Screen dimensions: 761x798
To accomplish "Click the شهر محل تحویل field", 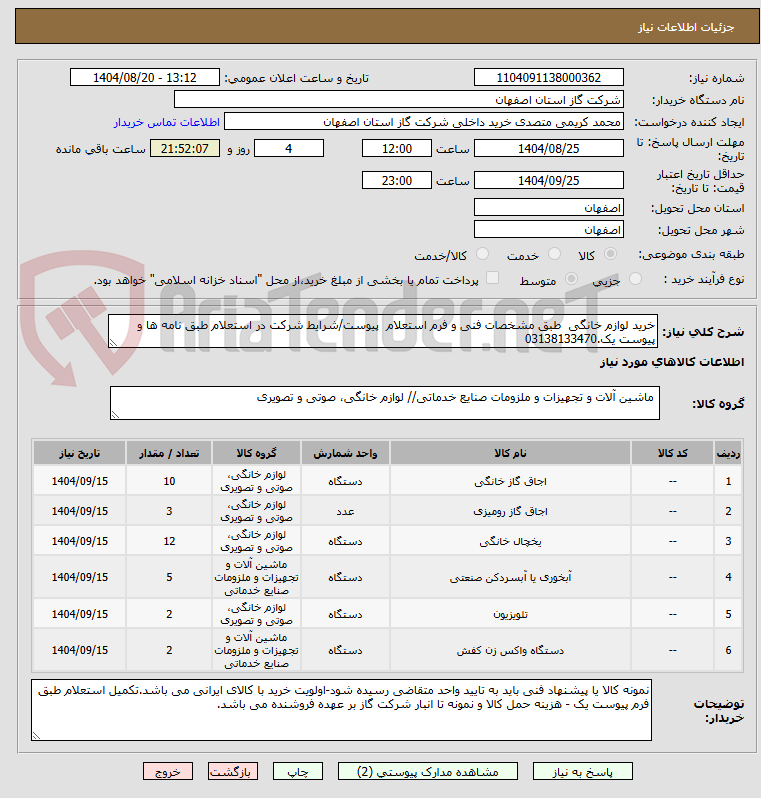I will point(549,230).
